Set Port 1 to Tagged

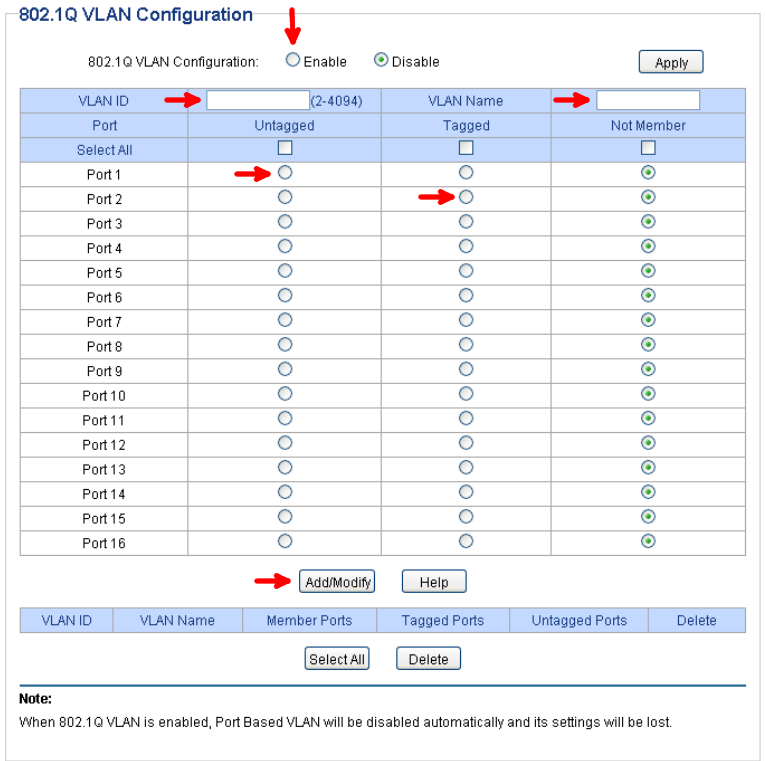466,172
